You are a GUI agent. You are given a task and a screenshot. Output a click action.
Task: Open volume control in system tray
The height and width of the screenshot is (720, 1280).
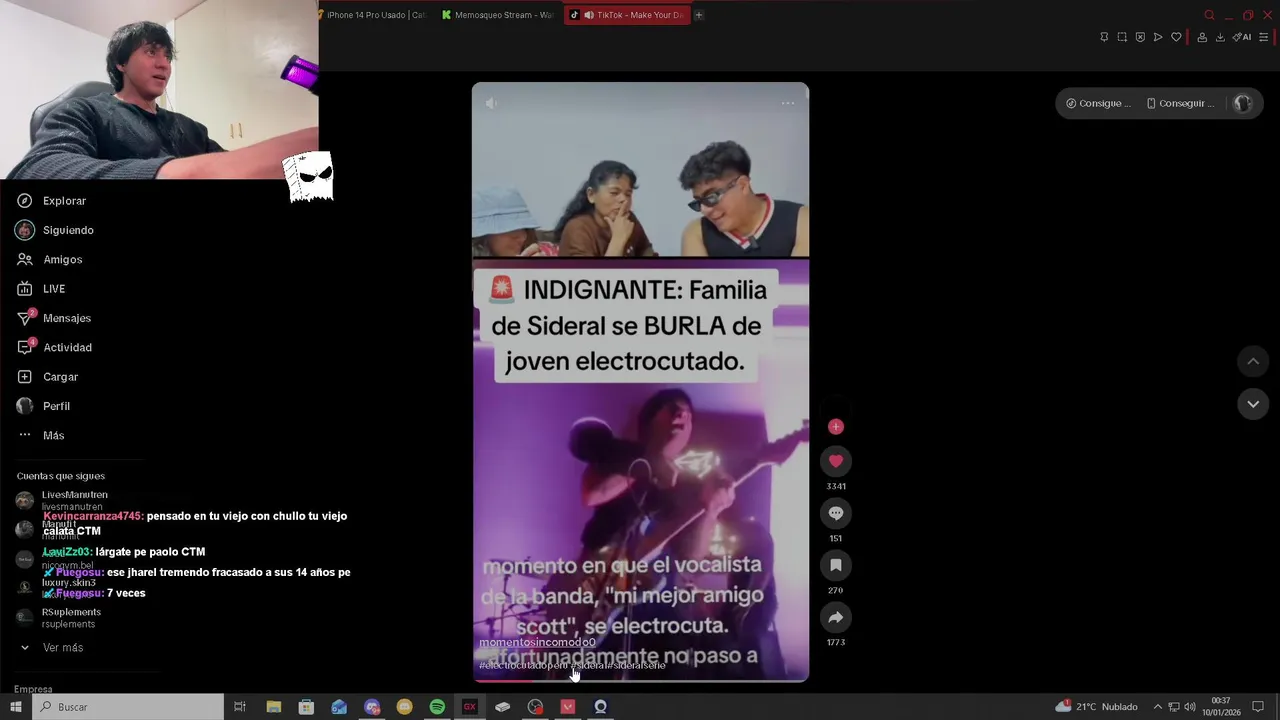click(1190, 707)
